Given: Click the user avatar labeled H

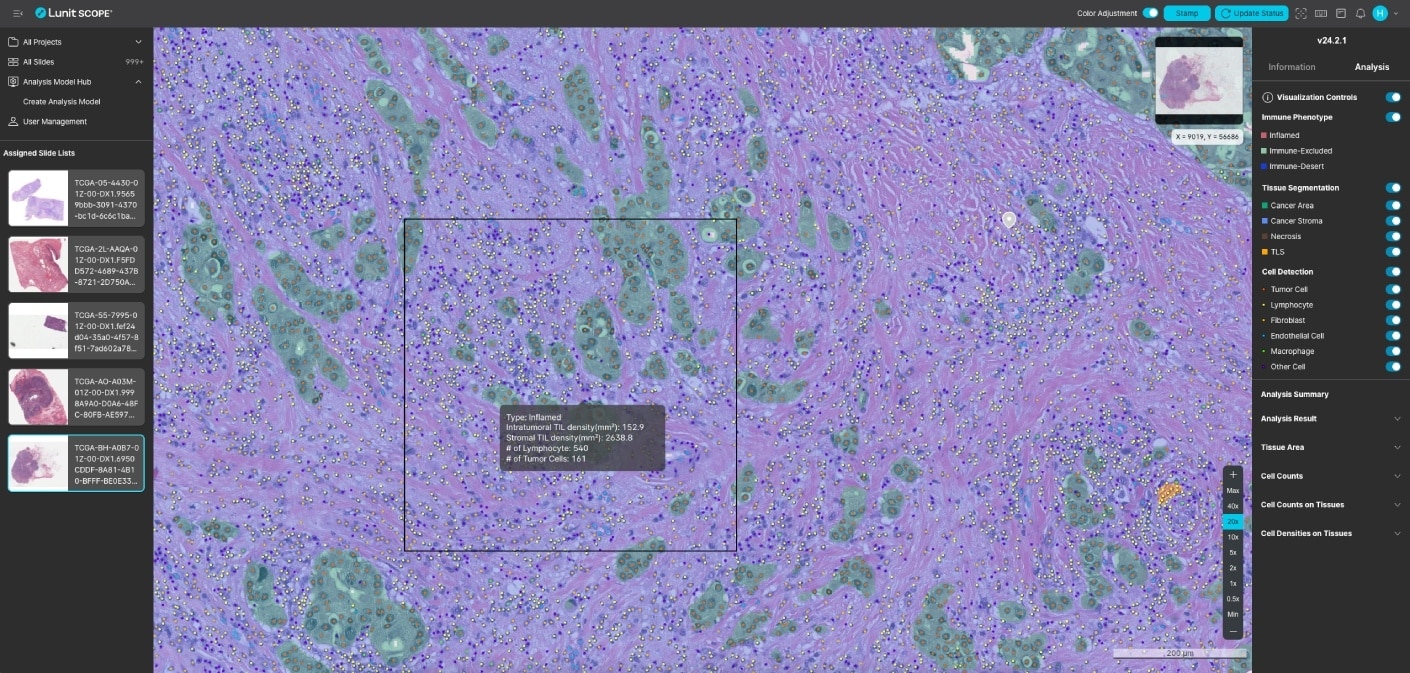Looking at the screenshot, I should click(x=1381, y=13).
